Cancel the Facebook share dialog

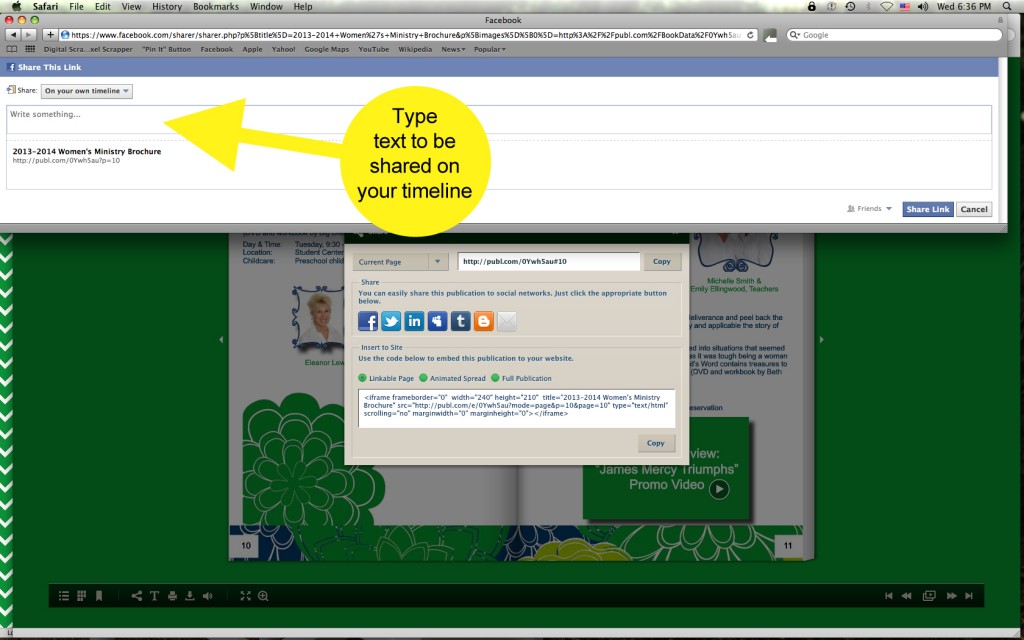click(x=974, y=209)
